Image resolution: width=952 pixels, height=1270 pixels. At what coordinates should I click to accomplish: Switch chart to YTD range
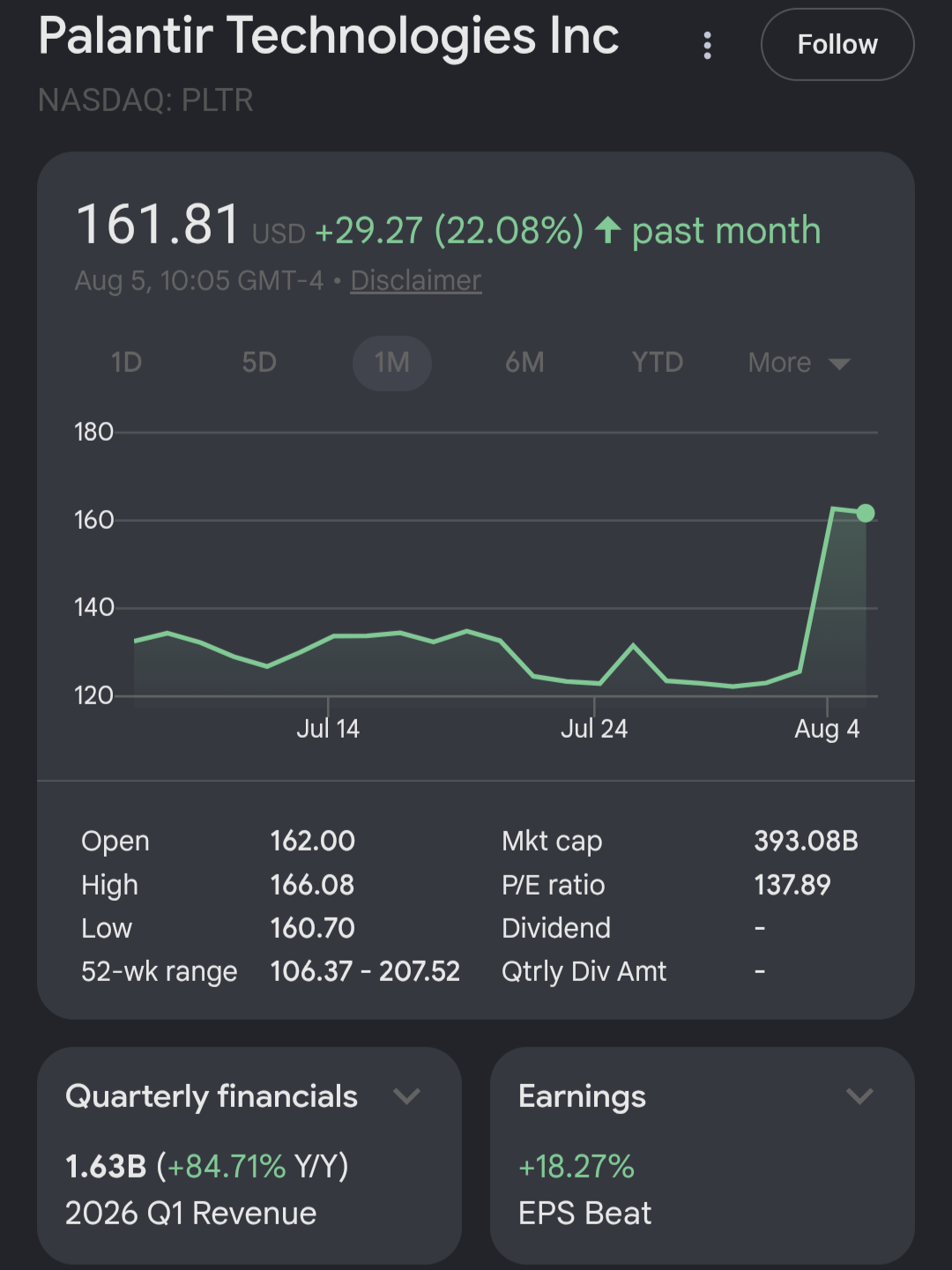pyautogui.click(x=658, y=362)
